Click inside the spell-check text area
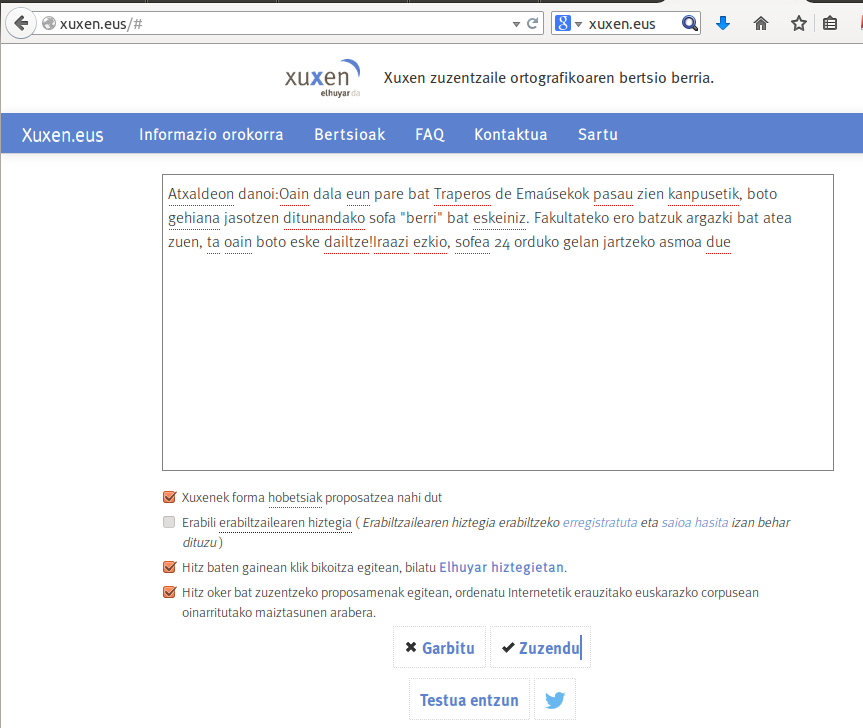The image size is (863, 728). pyautogui.click(x=498, y=322)
